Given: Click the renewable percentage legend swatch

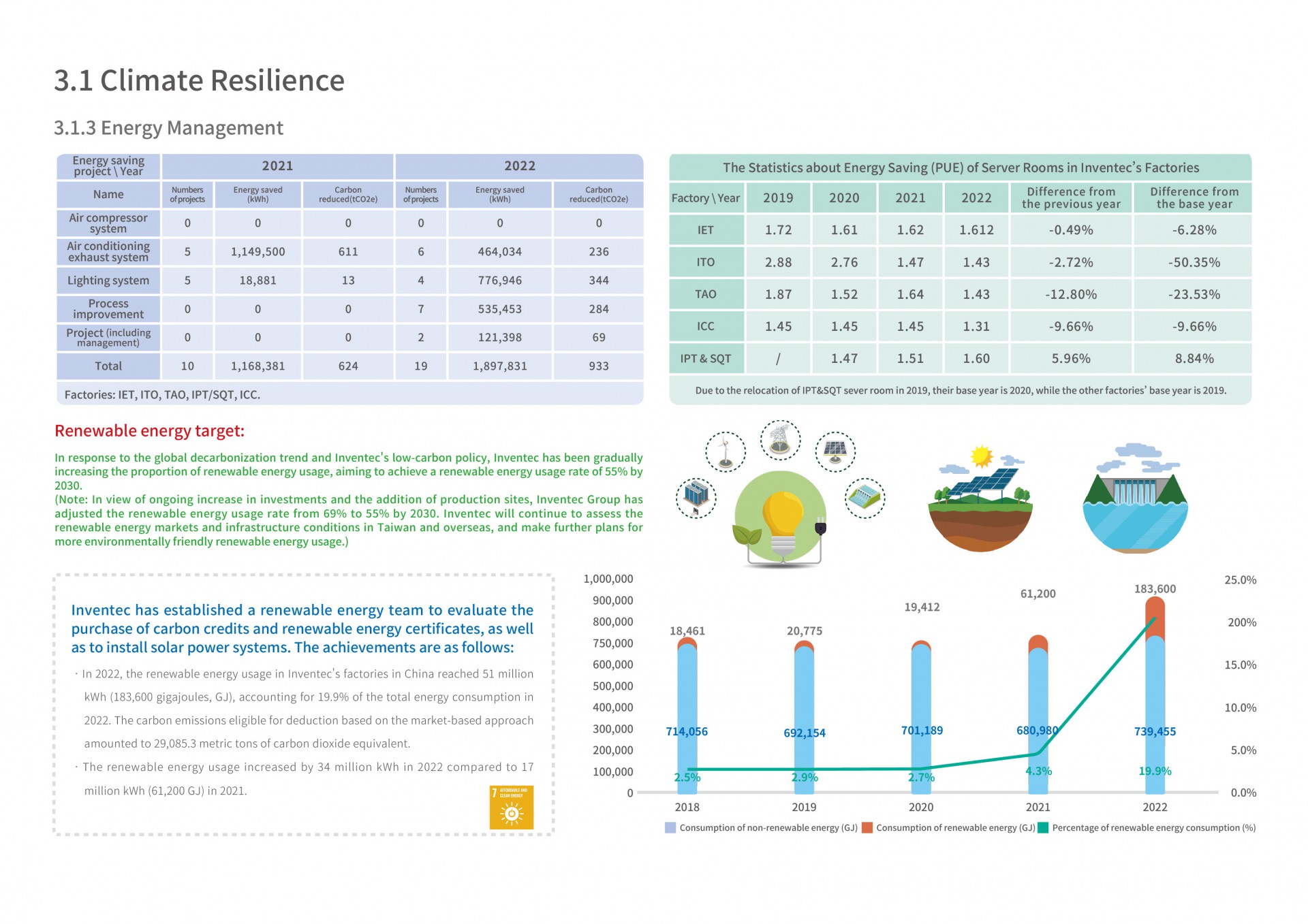Looking at the screenshot, I should click(1043, 828).
